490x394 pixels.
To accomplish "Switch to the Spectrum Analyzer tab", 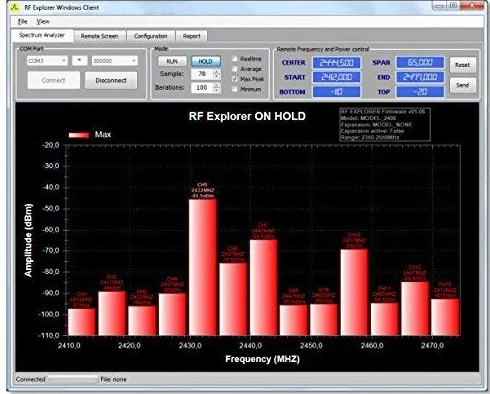I will click(42, 35).
